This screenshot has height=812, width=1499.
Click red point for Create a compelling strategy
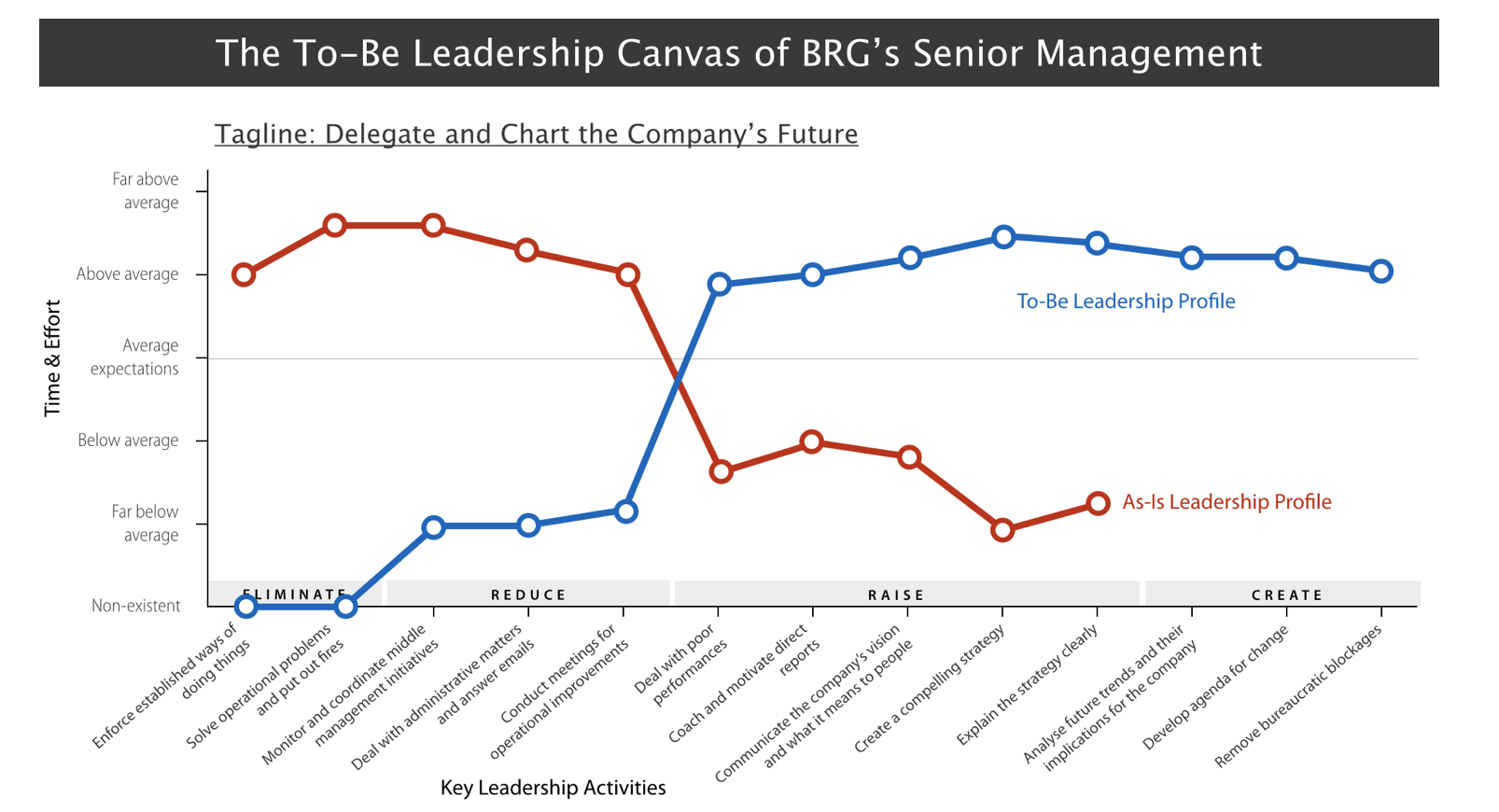tap(1002, 530)
